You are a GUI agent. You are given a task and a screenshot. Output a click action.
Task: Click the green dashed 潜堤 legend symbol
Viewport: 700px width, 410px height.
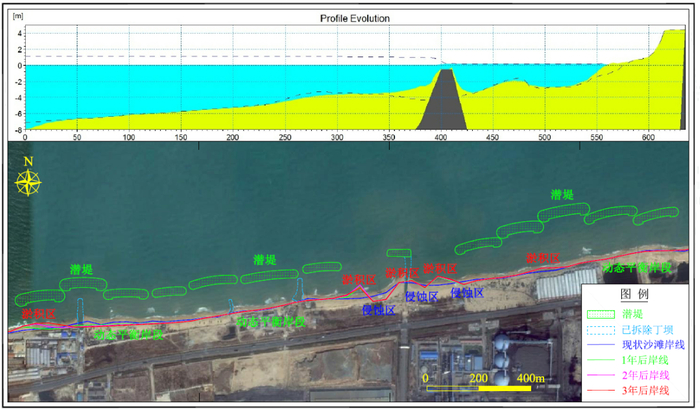tap(601, 313)
